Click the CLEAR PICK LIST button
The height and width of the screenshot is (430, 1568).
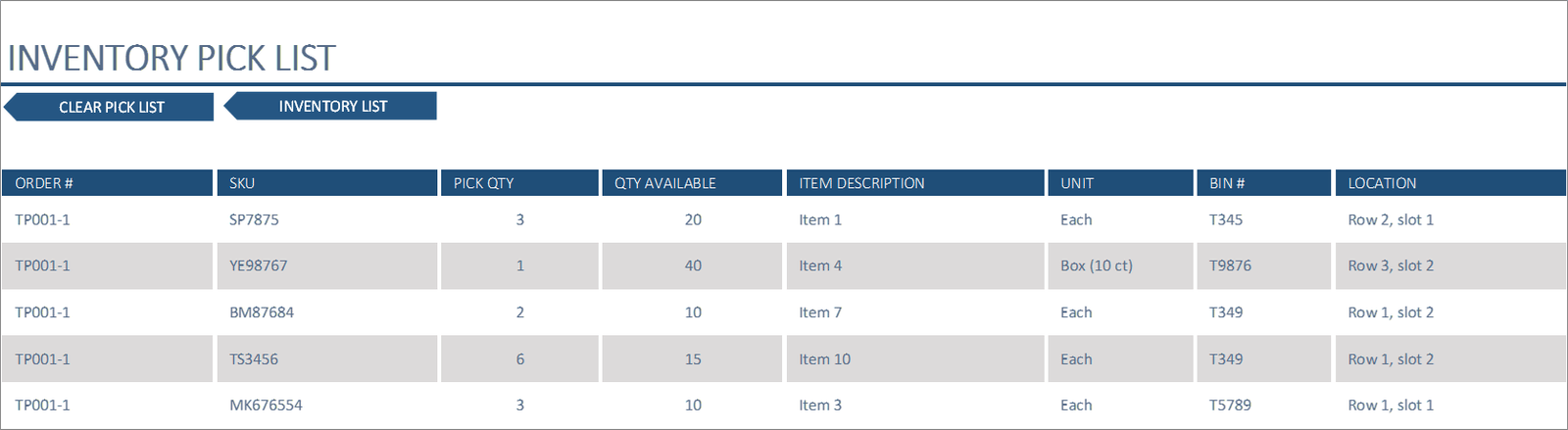point(109,107)
